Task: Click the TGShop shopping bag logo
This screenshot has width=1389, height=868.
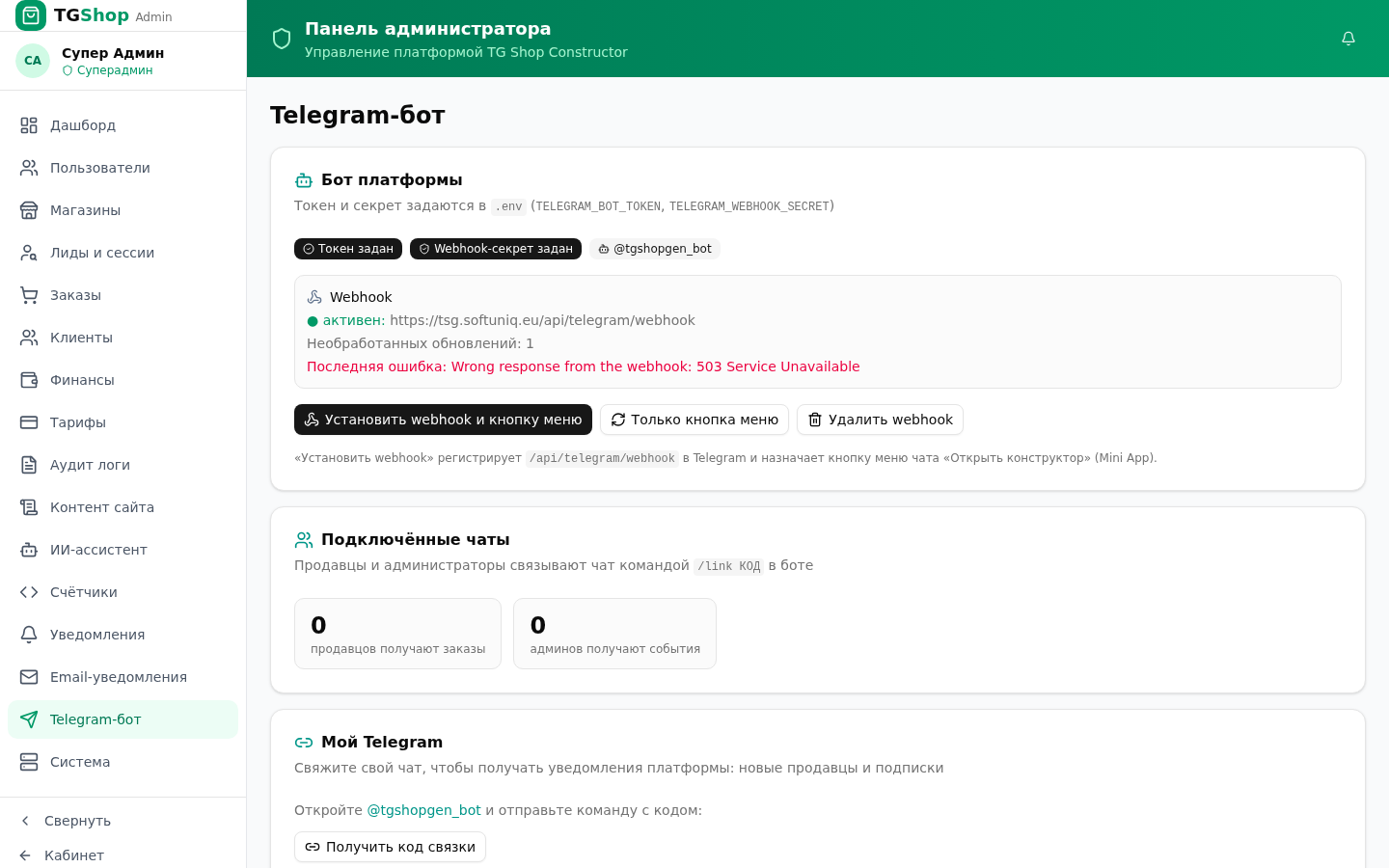Action: click(x=31, y=15)
